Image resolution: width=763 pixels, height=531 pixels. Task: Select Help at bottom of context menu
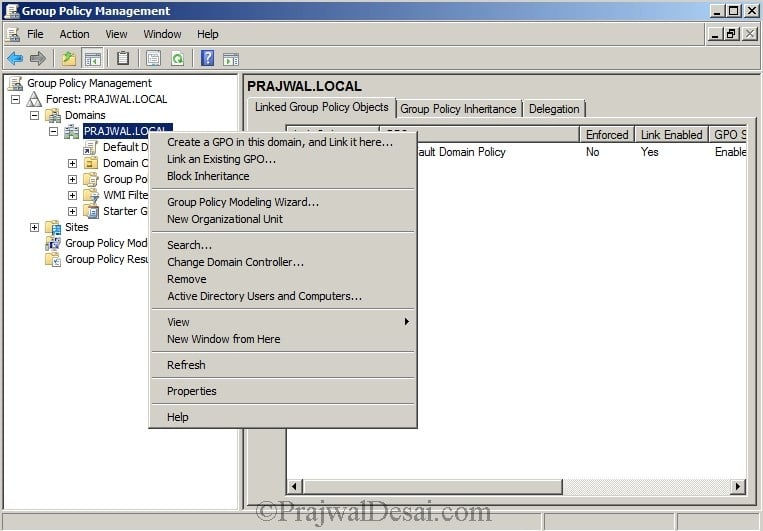[x=283, y=417]
